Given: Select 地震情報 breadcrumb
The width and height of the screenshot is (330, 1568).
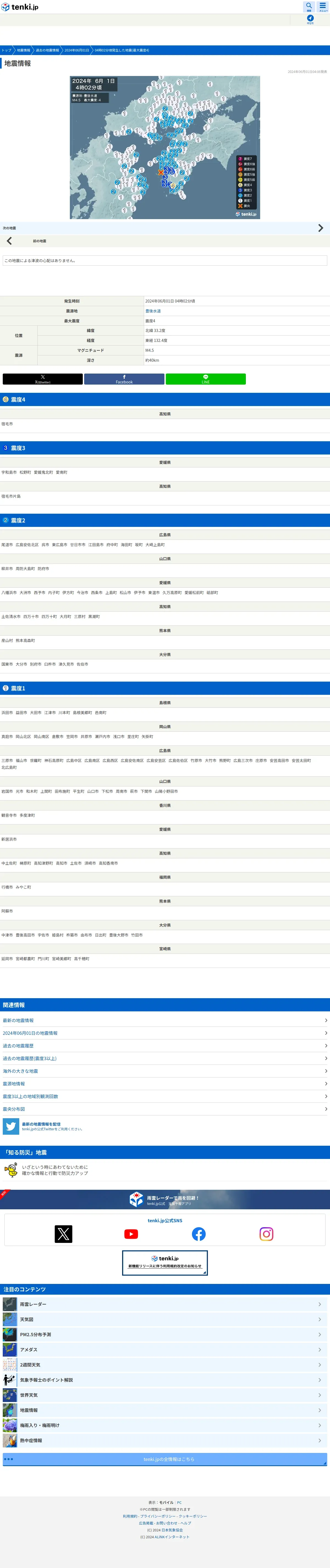Looking at the screenshot, I should point(23,51).
